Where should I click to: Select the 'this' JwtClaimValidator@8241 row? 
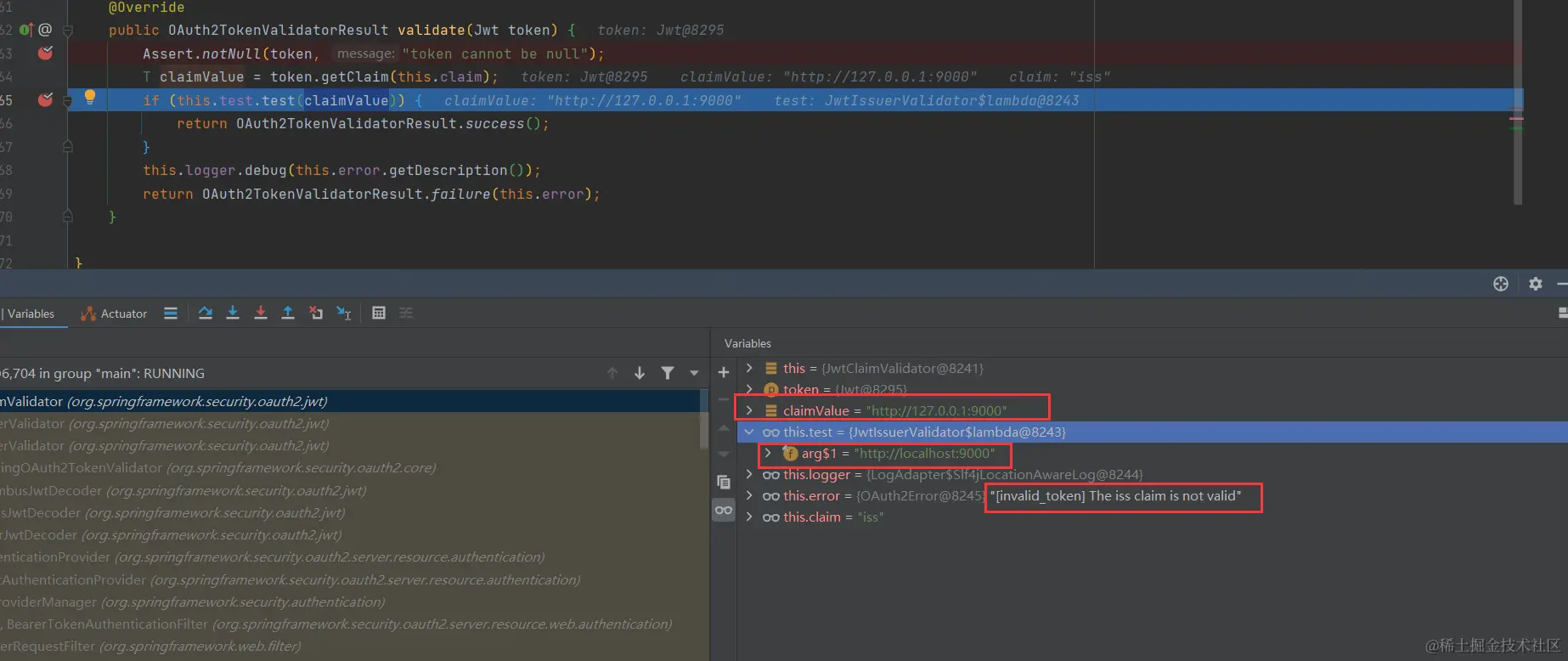click(x=1153, y=368)
